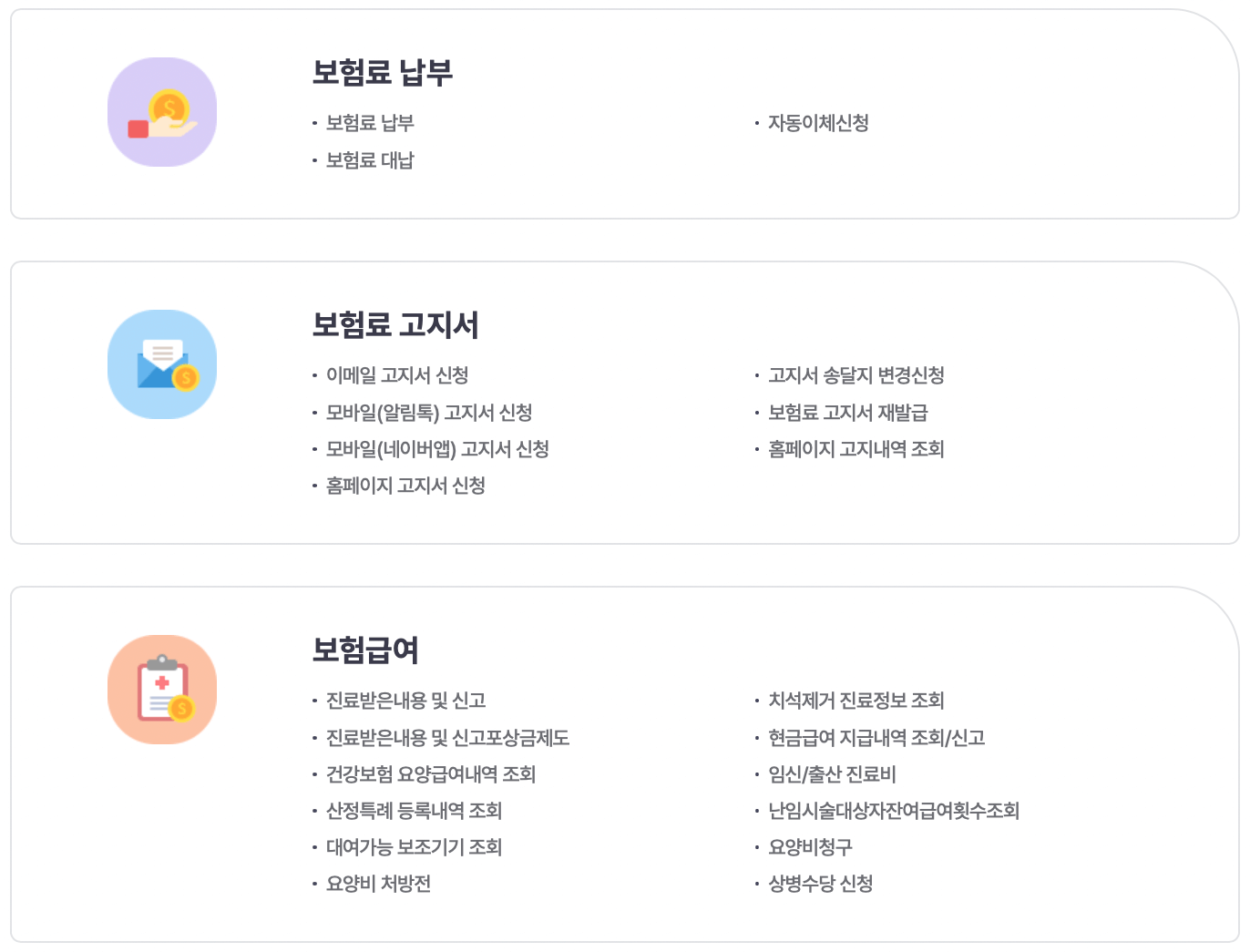Click the coin-in-hand payment icon

point(162,111)
